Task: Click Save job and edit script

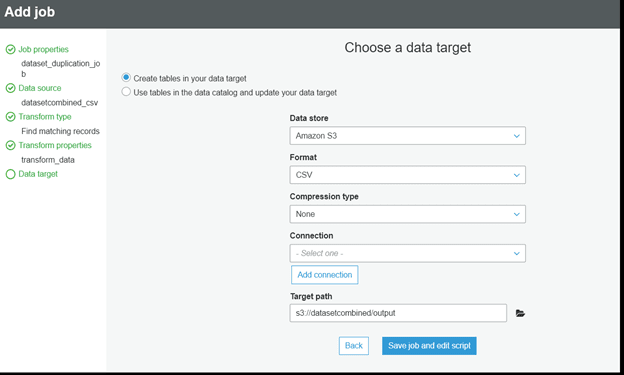Action: 429,346
